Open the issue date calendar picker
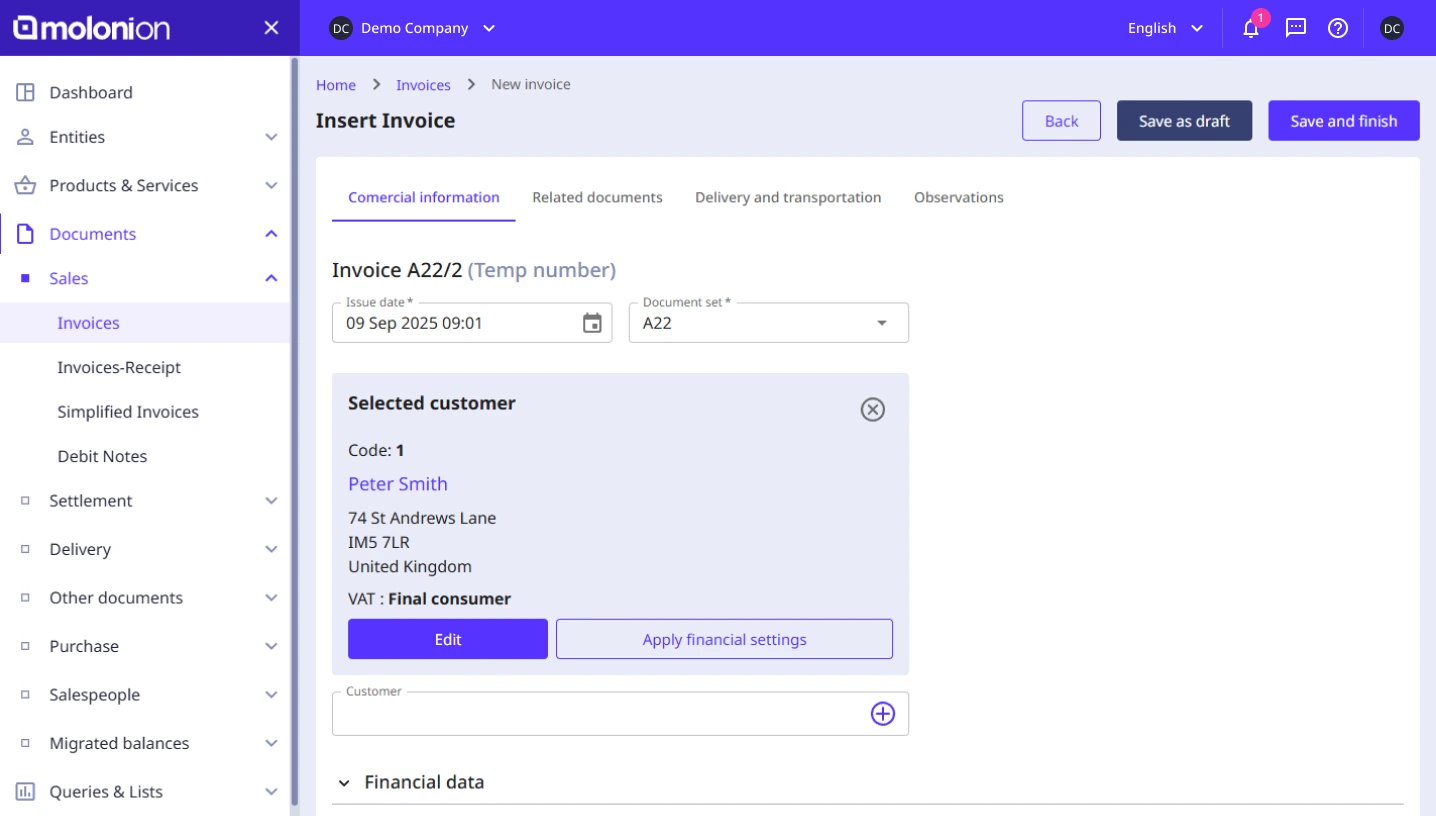1436x816 pixels. click(591, 322)
